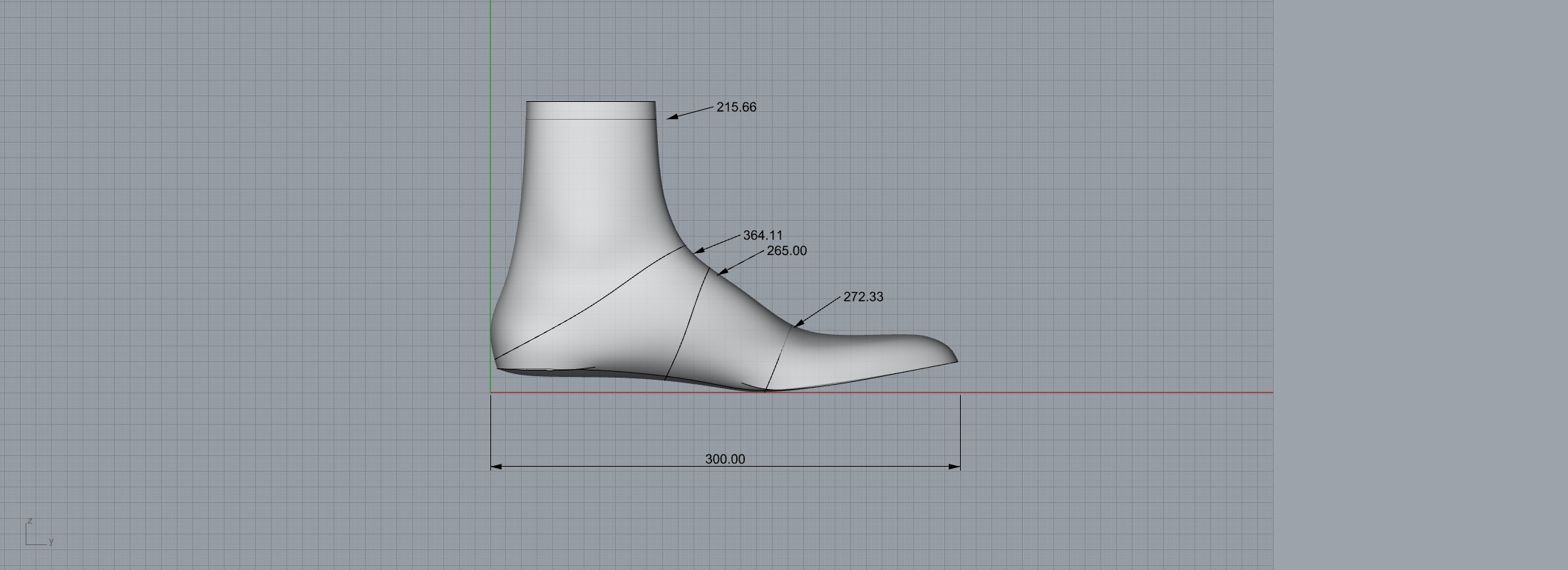Click the 265.00 leader arrowhead on the instep
1568x570 pixels.
pos(722,271)
